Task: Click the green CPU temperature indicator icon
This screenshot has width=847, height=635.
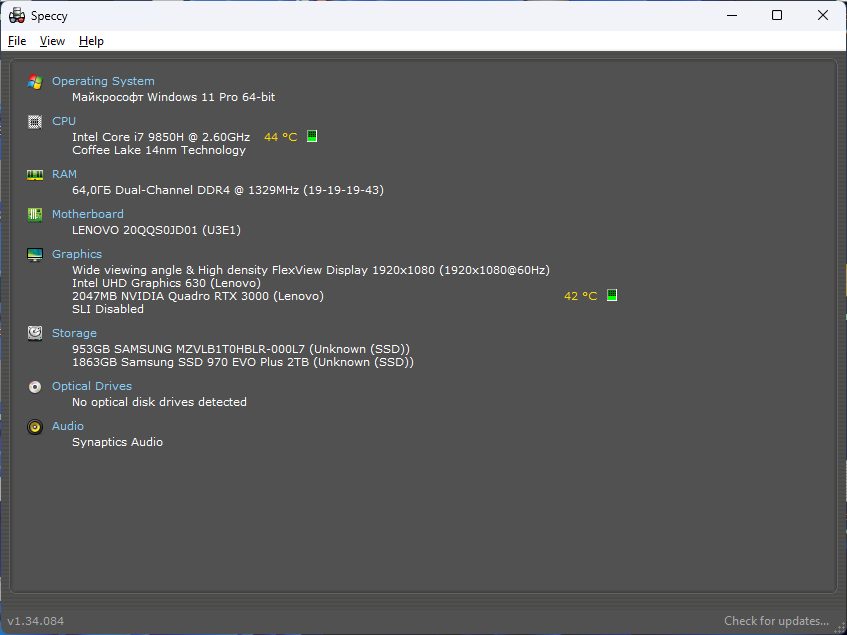Action: 312,136
